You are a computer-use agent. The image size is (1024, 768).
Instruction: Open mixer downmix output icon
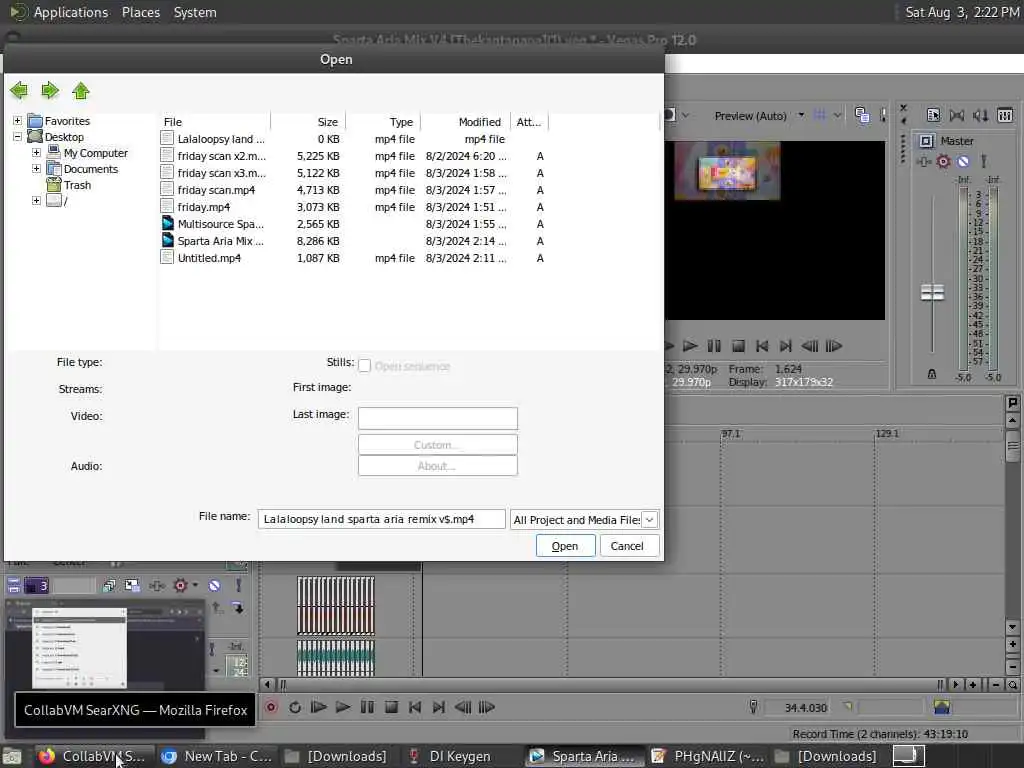pyautogui.click(x=957, y=116)
